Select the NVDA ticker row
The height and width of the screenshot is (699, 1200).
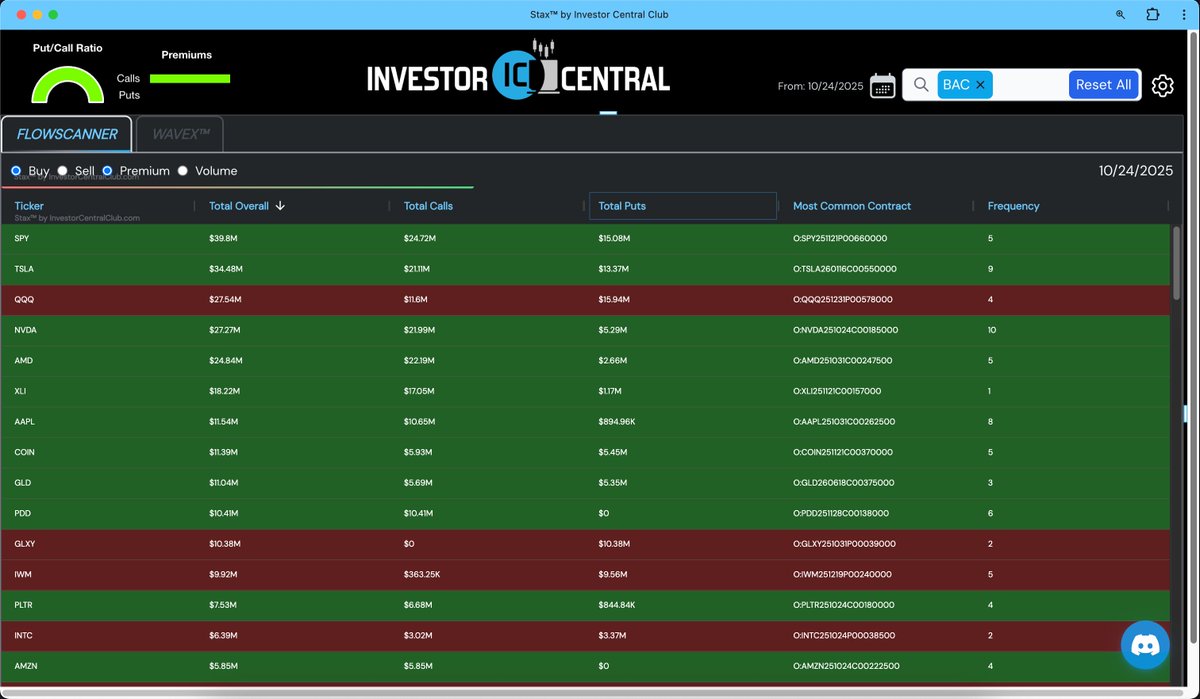point(585,330)
